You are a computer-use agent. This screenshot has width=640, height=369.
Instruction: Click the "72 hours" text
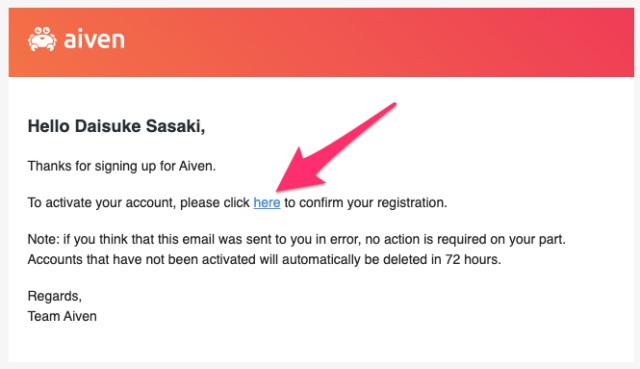tap(471, 260)
